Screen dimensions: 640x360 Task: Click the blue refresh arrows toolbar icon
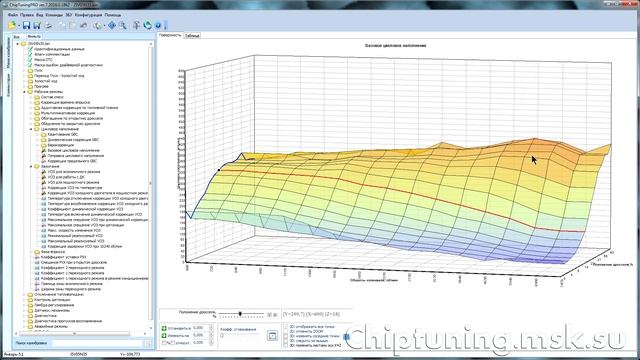coord(147,25)
